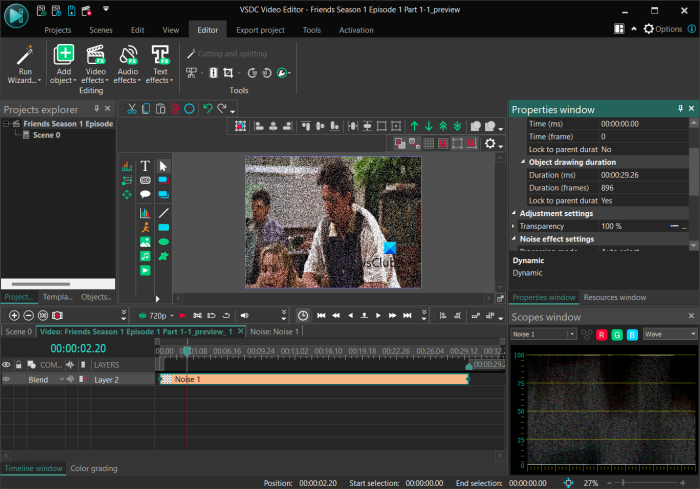Click the Add Image object icon

click(x=145, y=242)
